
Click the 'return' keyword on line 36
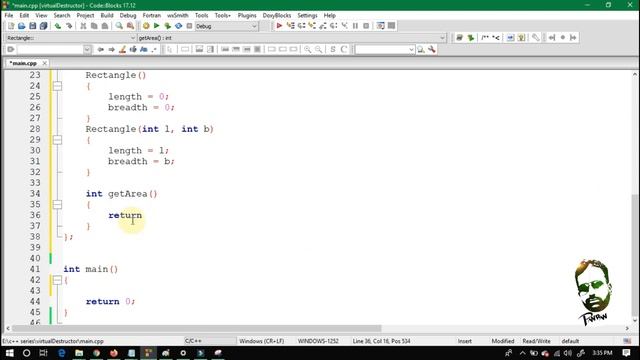pos(125,215)
